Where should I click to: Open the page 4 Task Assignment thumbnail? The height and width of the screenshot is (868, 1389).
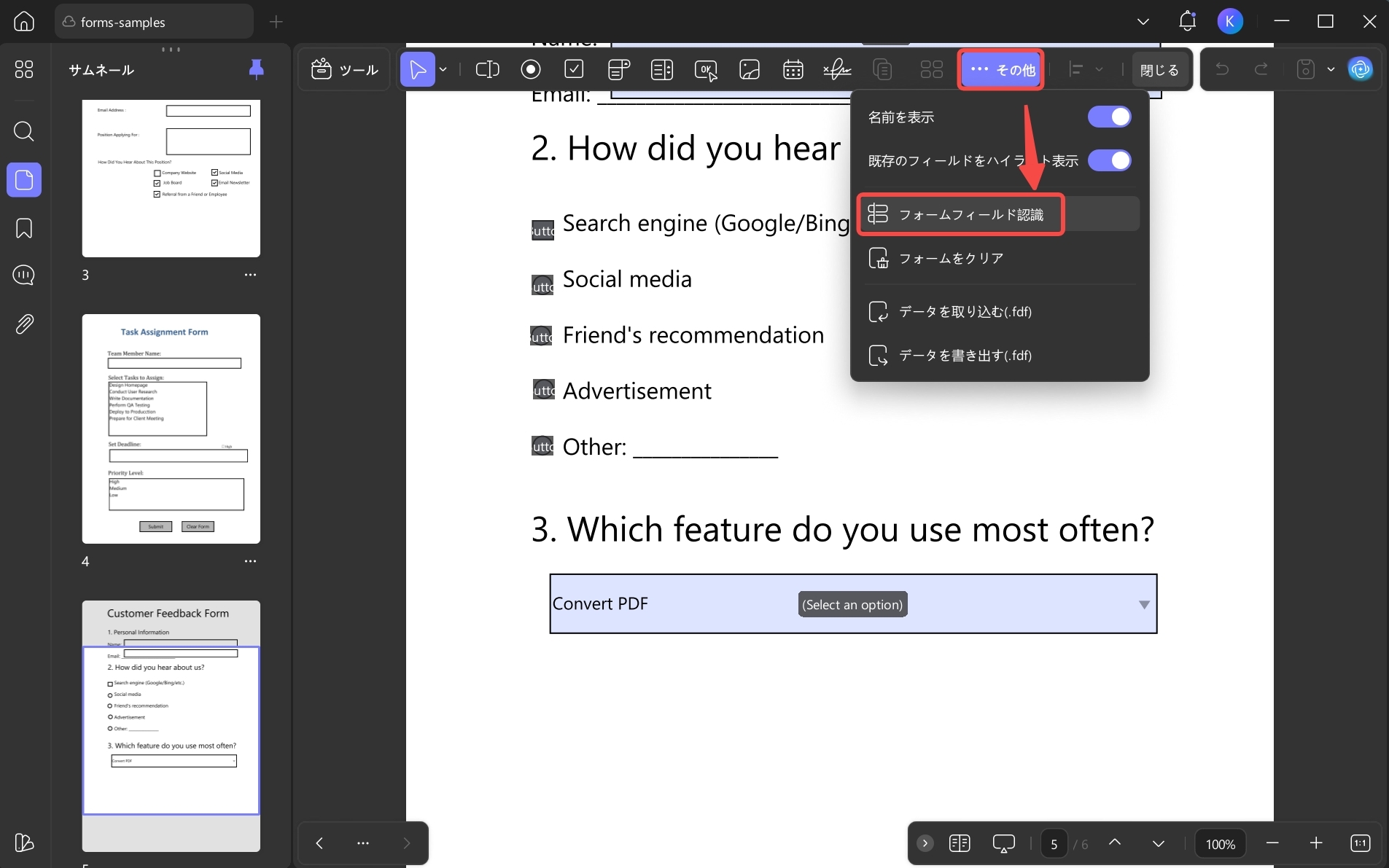pos(171,429)
